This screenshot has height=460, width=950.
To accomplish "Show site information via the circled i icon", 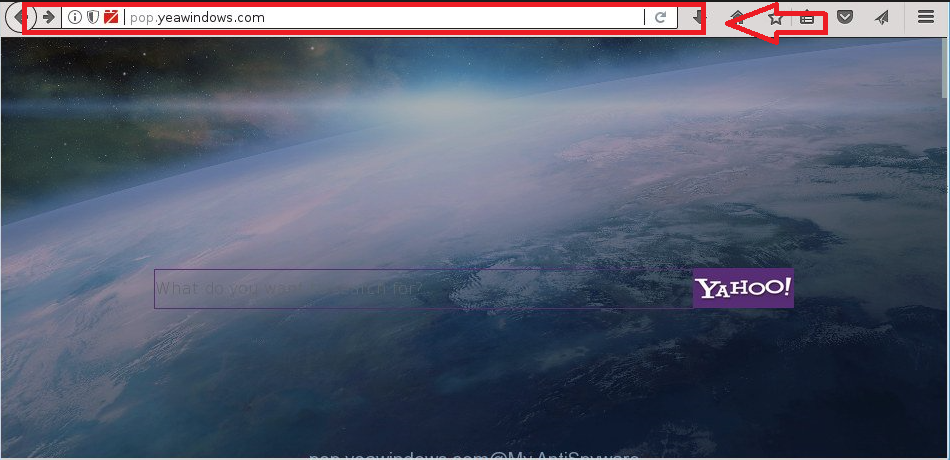I will 75,17.
